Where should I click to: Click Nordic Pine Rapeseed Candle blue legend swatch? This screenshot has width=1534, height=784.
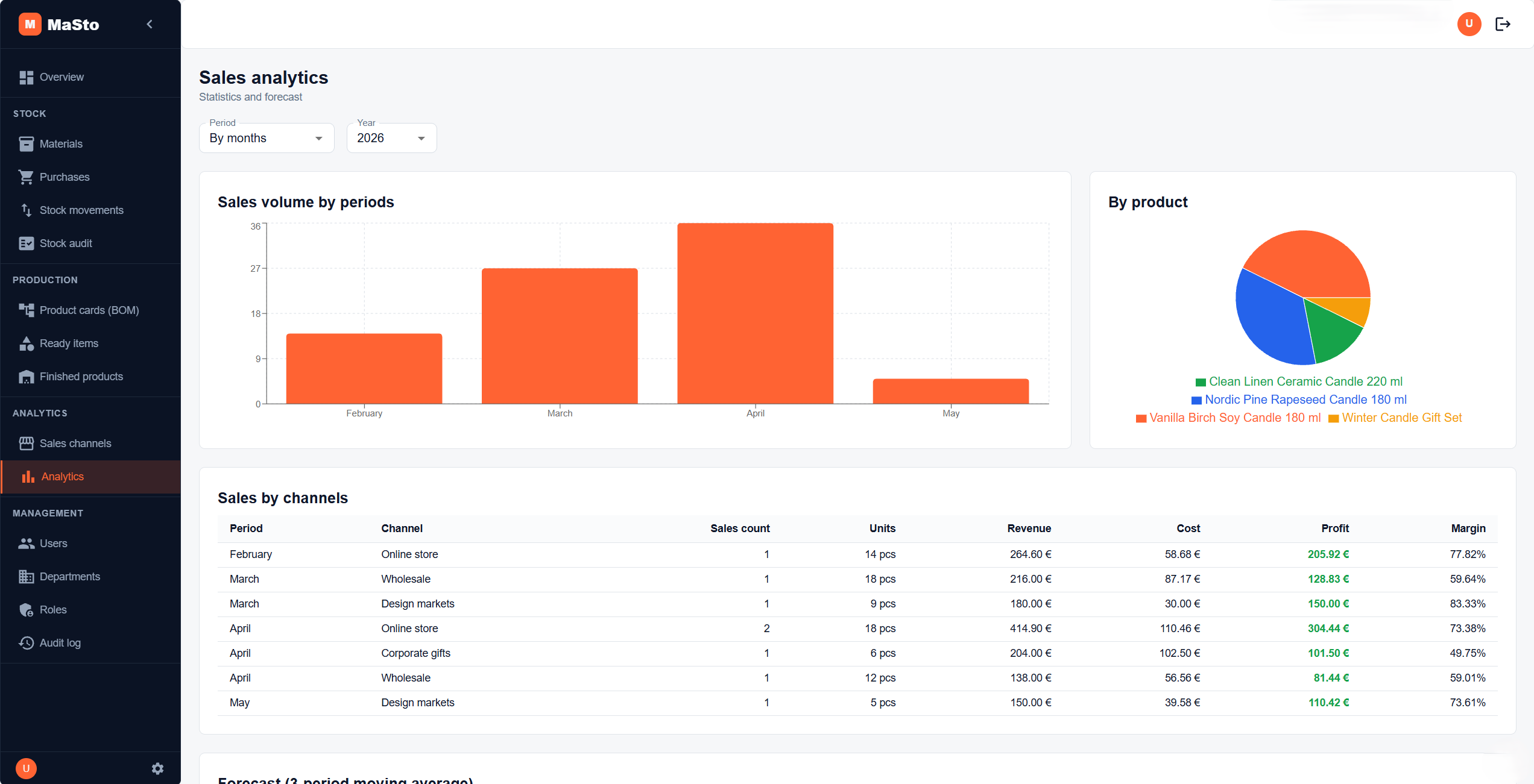(x=1196, y=400)
